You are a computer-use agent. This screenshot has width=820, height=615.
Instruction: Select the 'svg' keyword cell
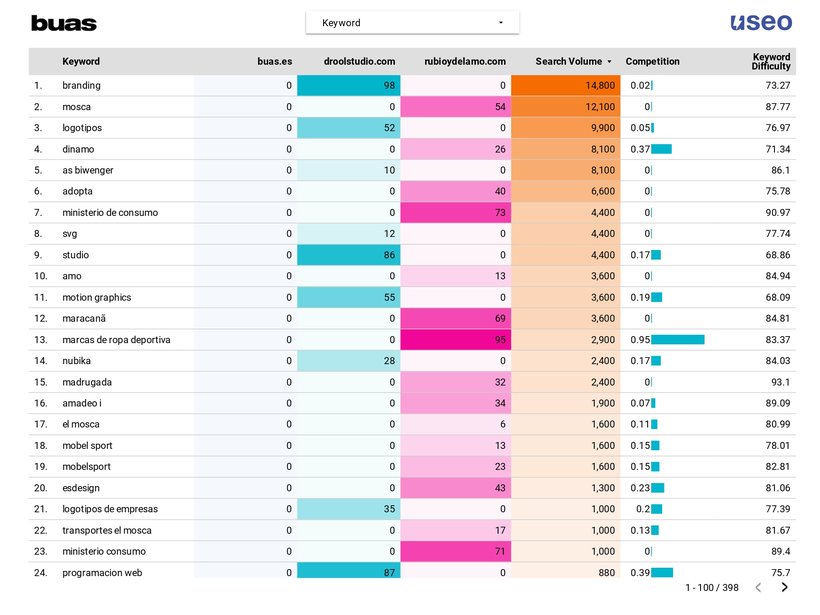70,234
